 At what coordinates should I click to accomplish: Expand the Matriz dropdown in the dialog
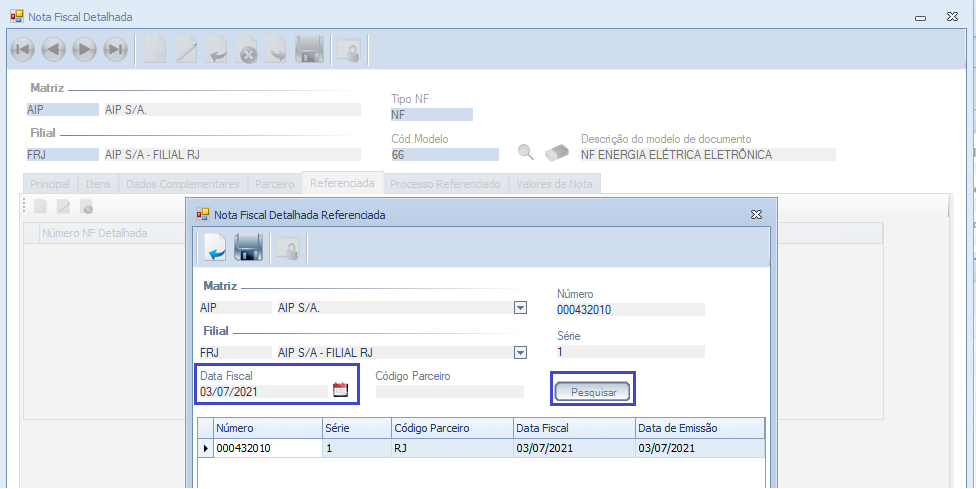[520, 308]
